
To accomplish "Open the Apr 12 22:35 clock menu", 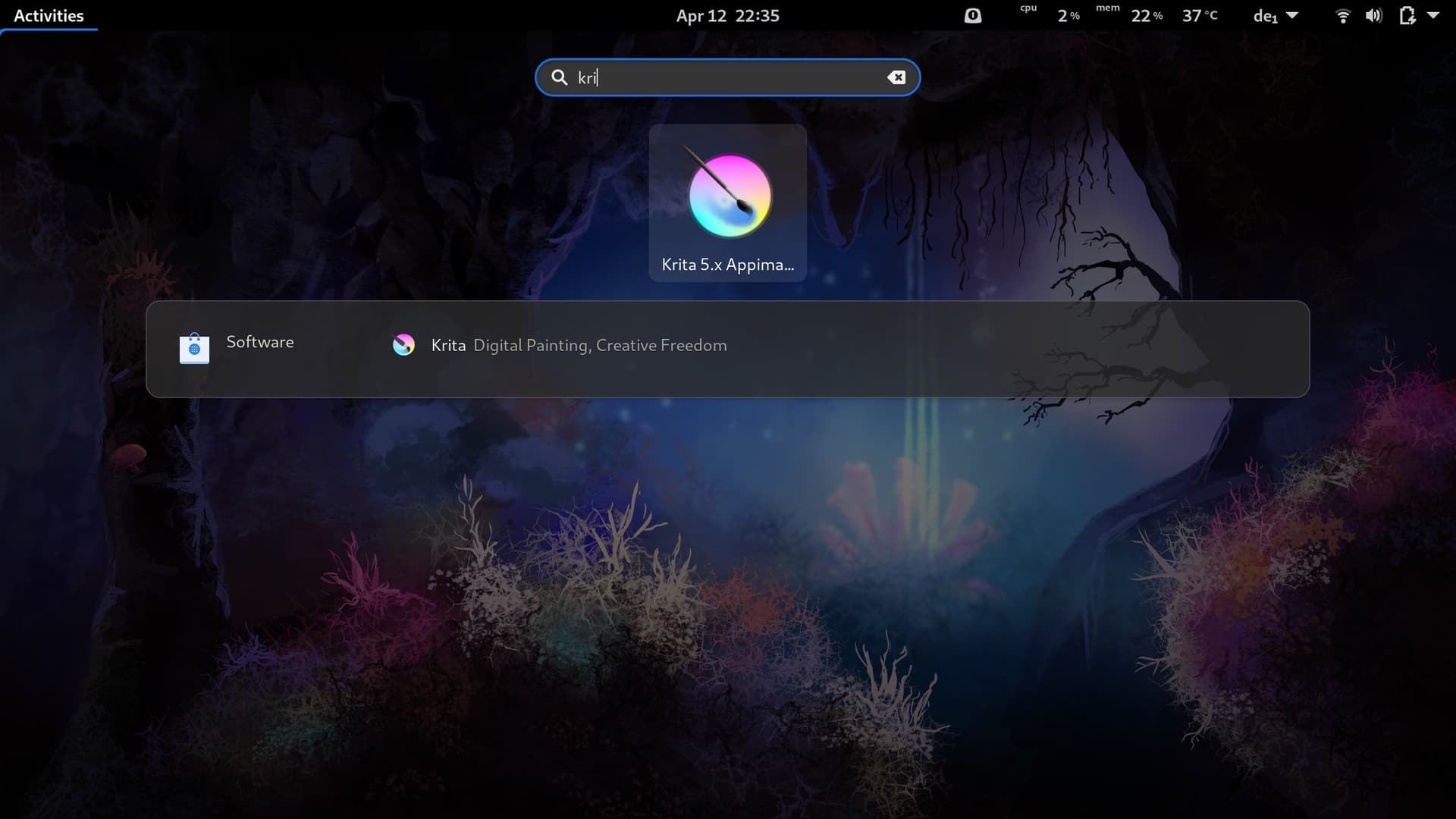I will pos(727,16).
